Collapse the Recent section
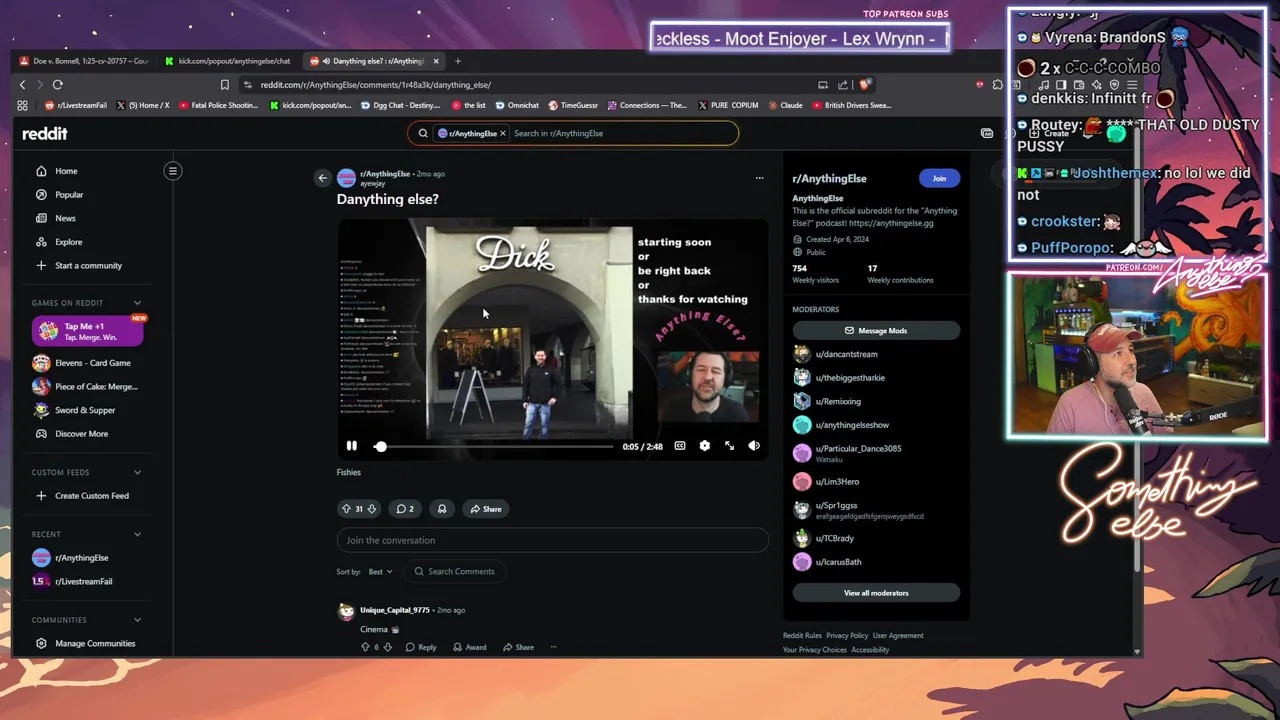This screenshot has height=720, width=1280. point(137,534)
